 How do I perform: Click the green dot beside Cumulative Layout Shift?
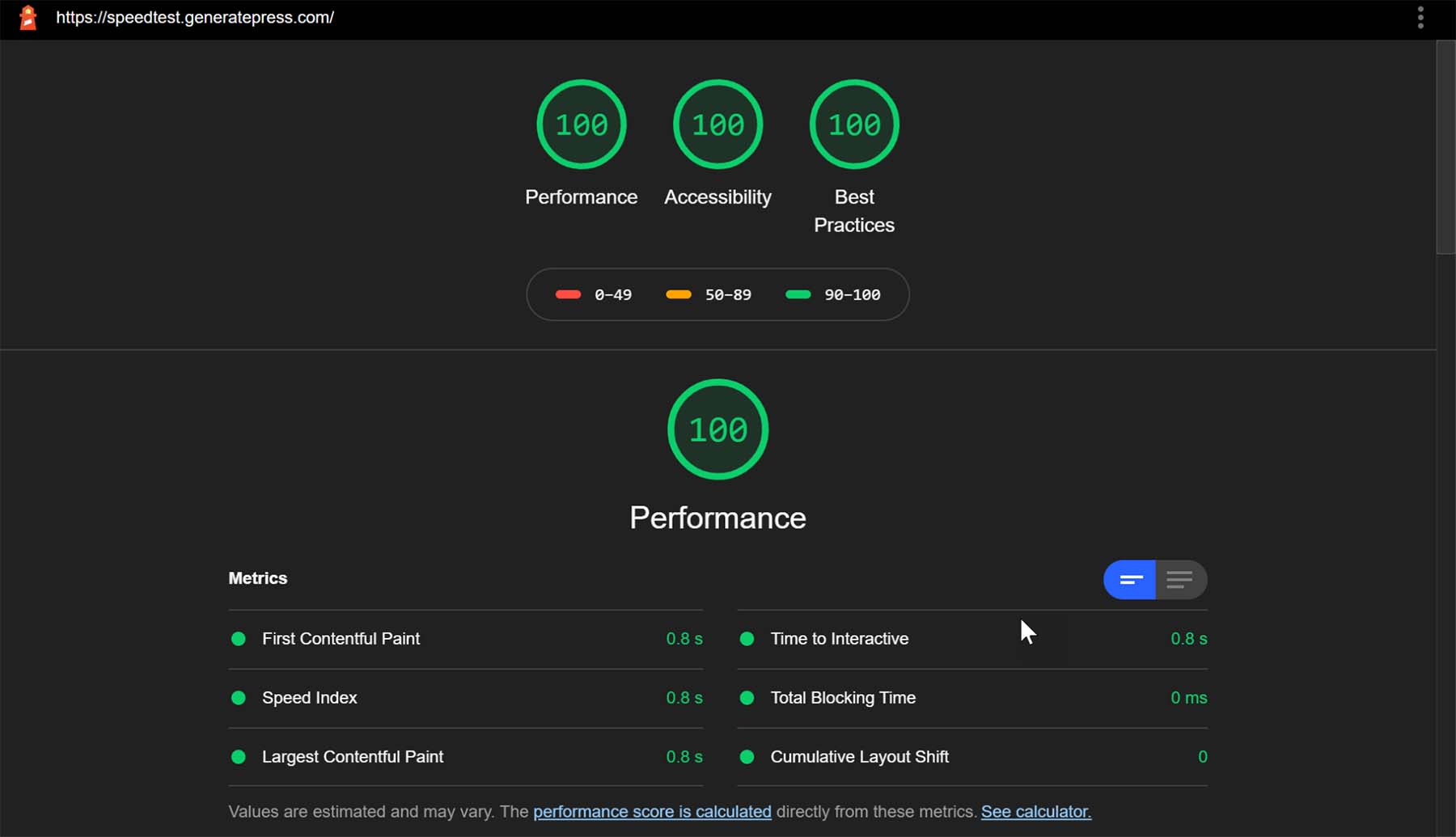747,758
